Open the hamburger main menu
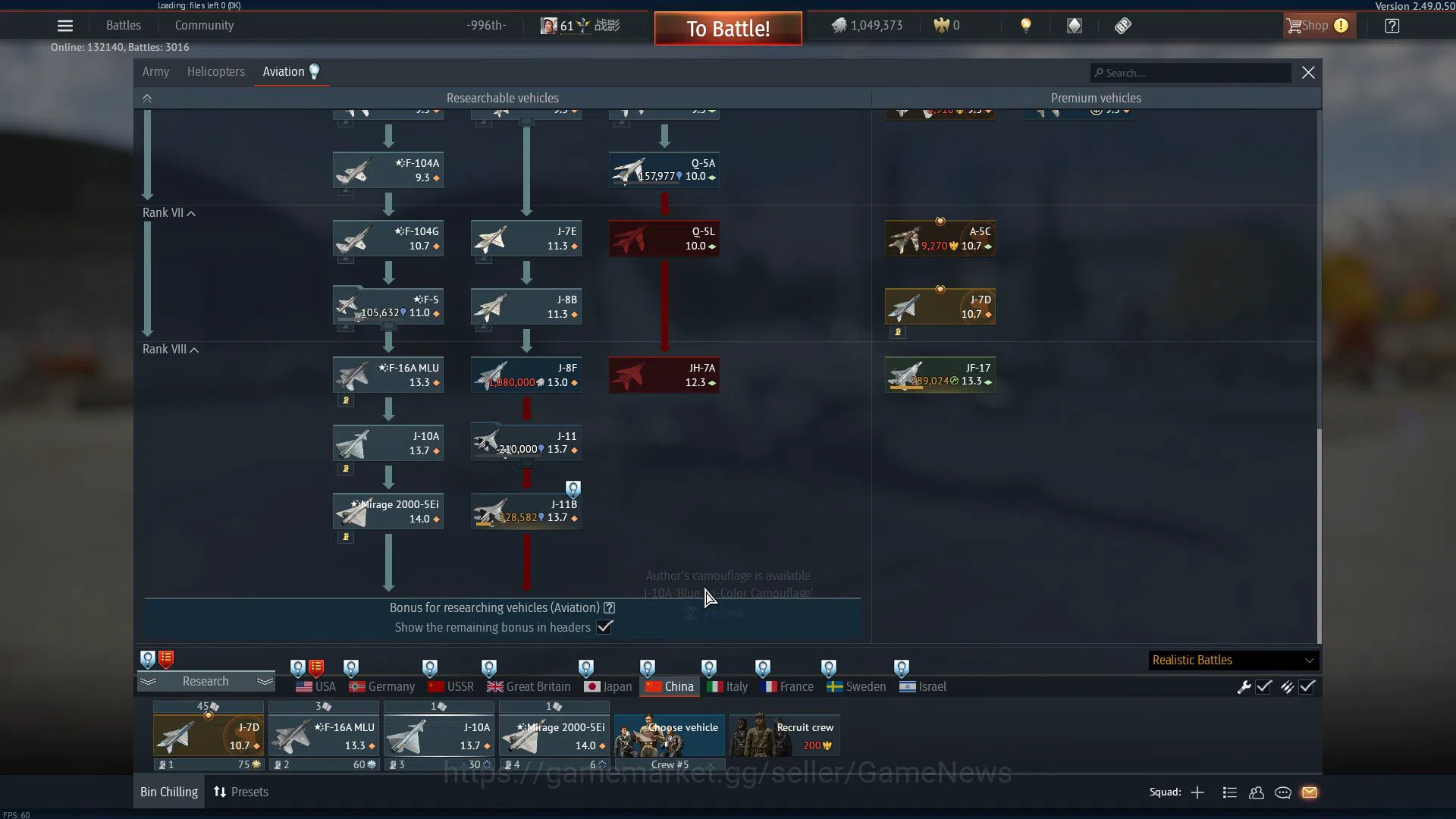This screenshot has width=1456, height=819. 65,26
